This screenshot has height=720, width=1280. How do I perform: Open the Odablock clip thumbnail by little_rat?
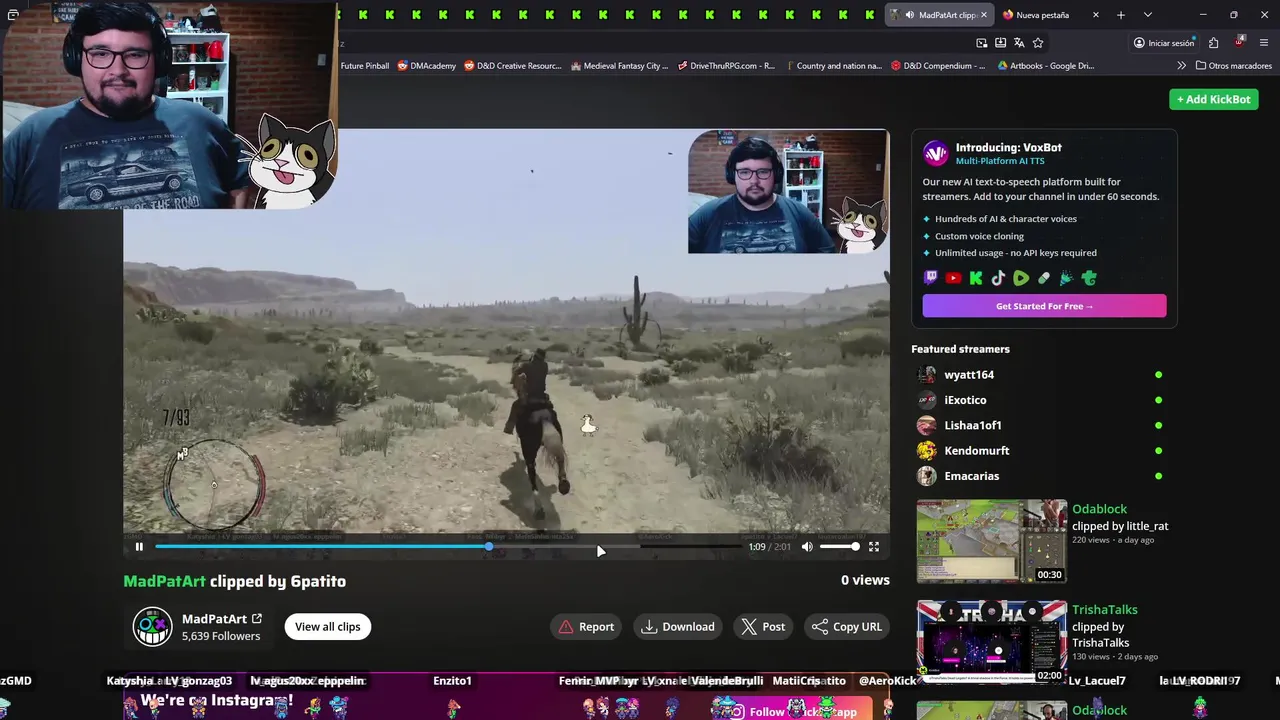[992, 541]
